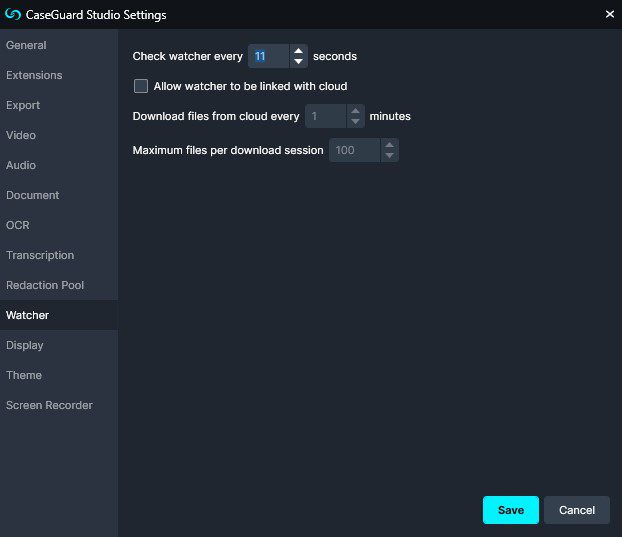The image size is (622, 537).
Task: Decrease check watcher seconds with down arrow
Action: (298, 62)
